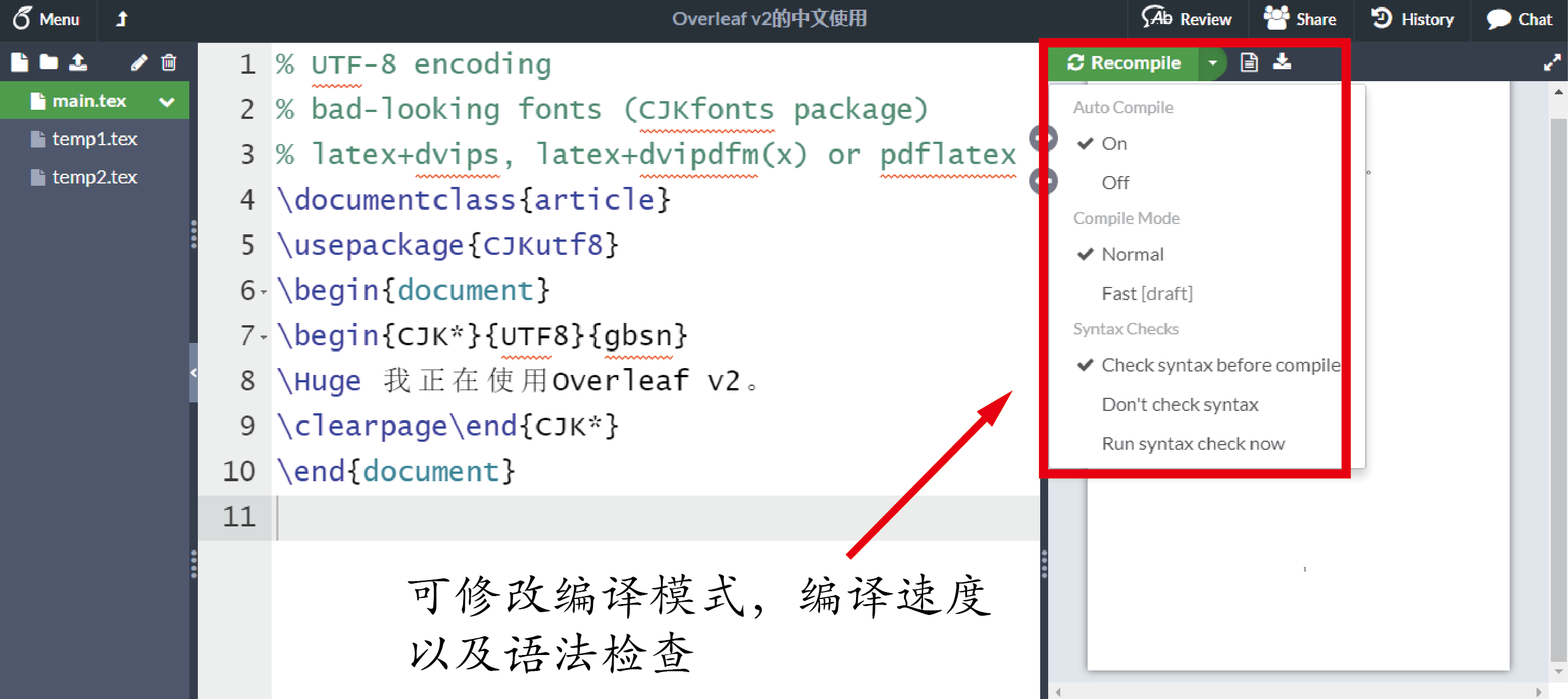
Task: Click the project title Overleaf v2的中文使用
Action: (x=769, y=19)
